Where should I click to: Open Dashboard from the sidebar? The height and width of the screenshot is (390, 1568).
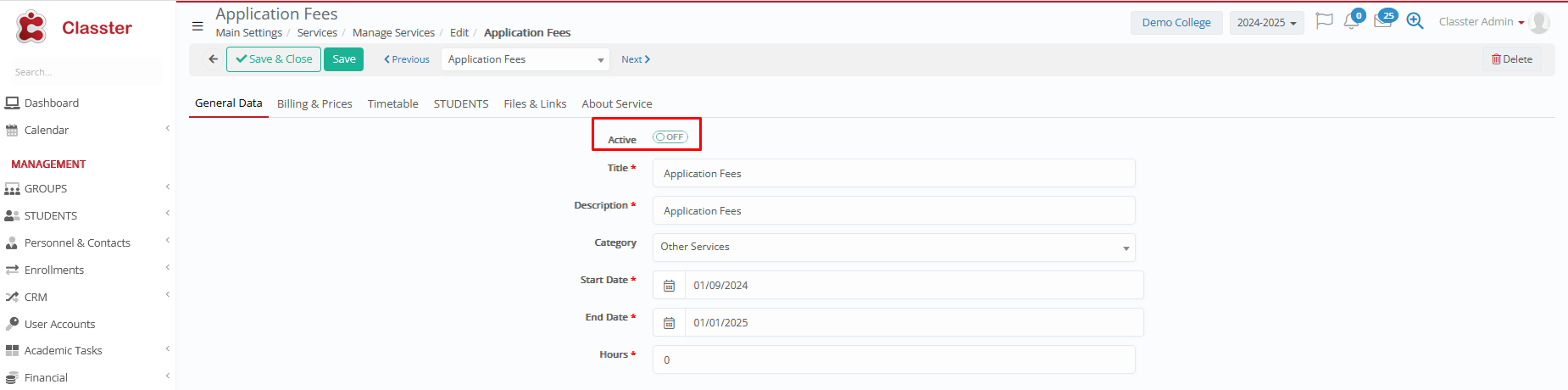[51, 103]
